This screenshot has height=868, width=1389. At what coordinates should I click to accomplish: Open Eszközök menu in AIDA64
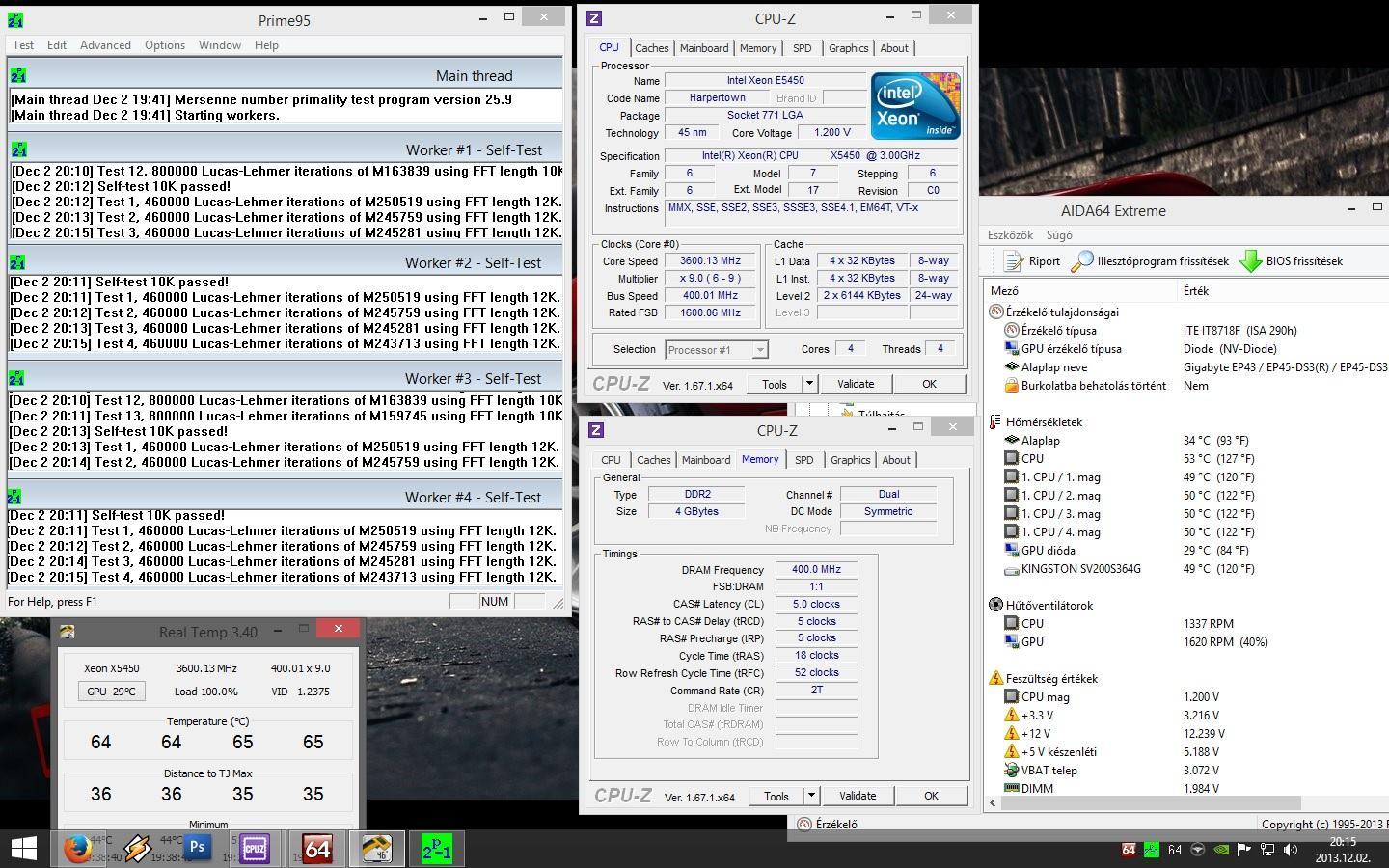point(1010,235)
